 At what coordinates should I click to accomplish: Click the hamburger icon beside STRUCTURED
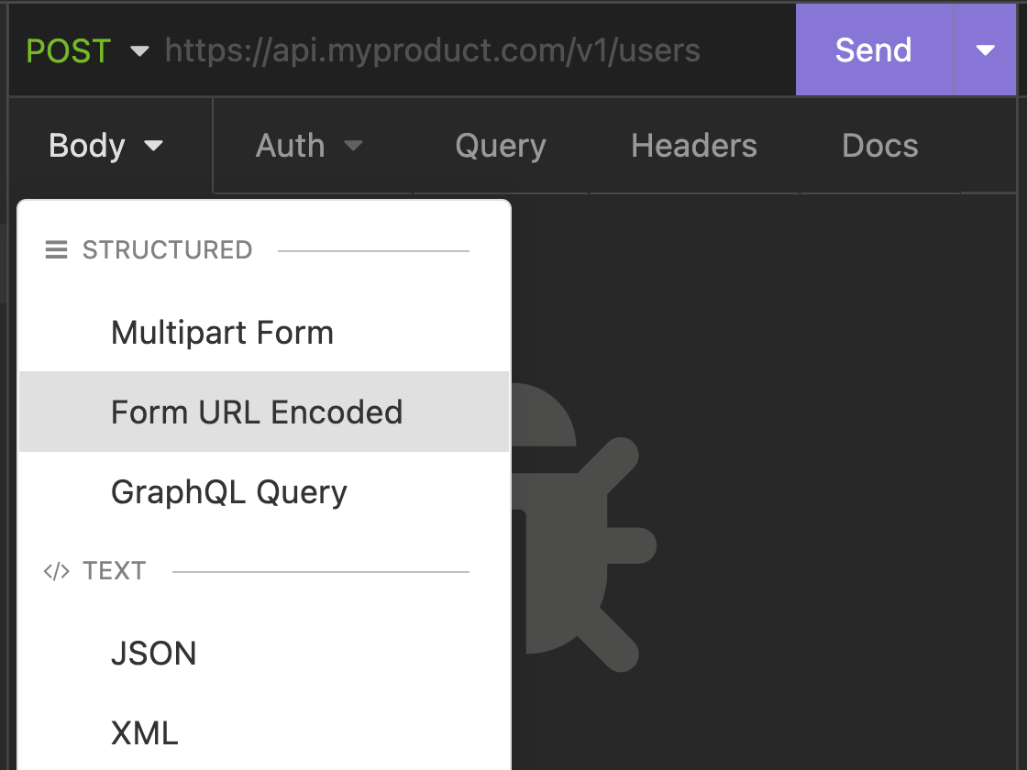coord(56,250)
